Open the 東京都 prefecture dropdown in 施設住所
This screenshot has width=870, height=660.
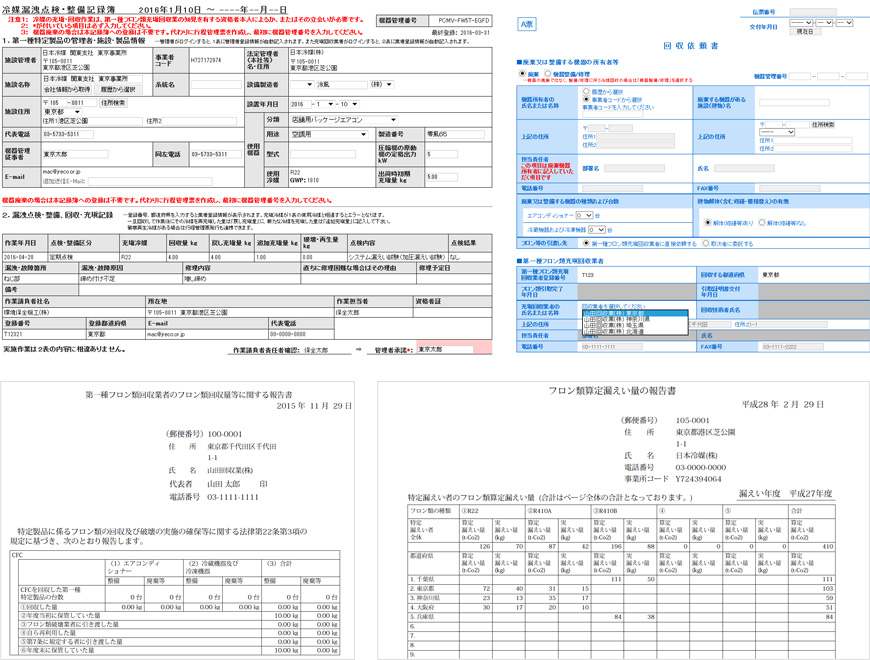pyautogui.click(x=62, y=111)
